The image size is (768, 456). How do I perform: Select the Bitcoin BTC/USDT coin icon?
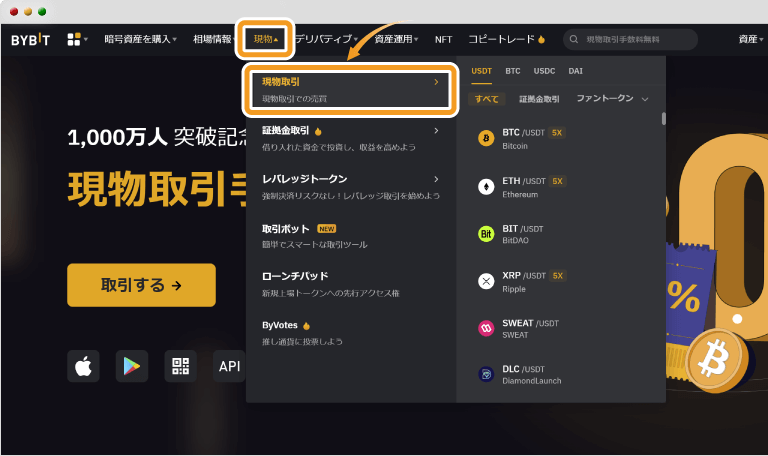coord(486,139)
